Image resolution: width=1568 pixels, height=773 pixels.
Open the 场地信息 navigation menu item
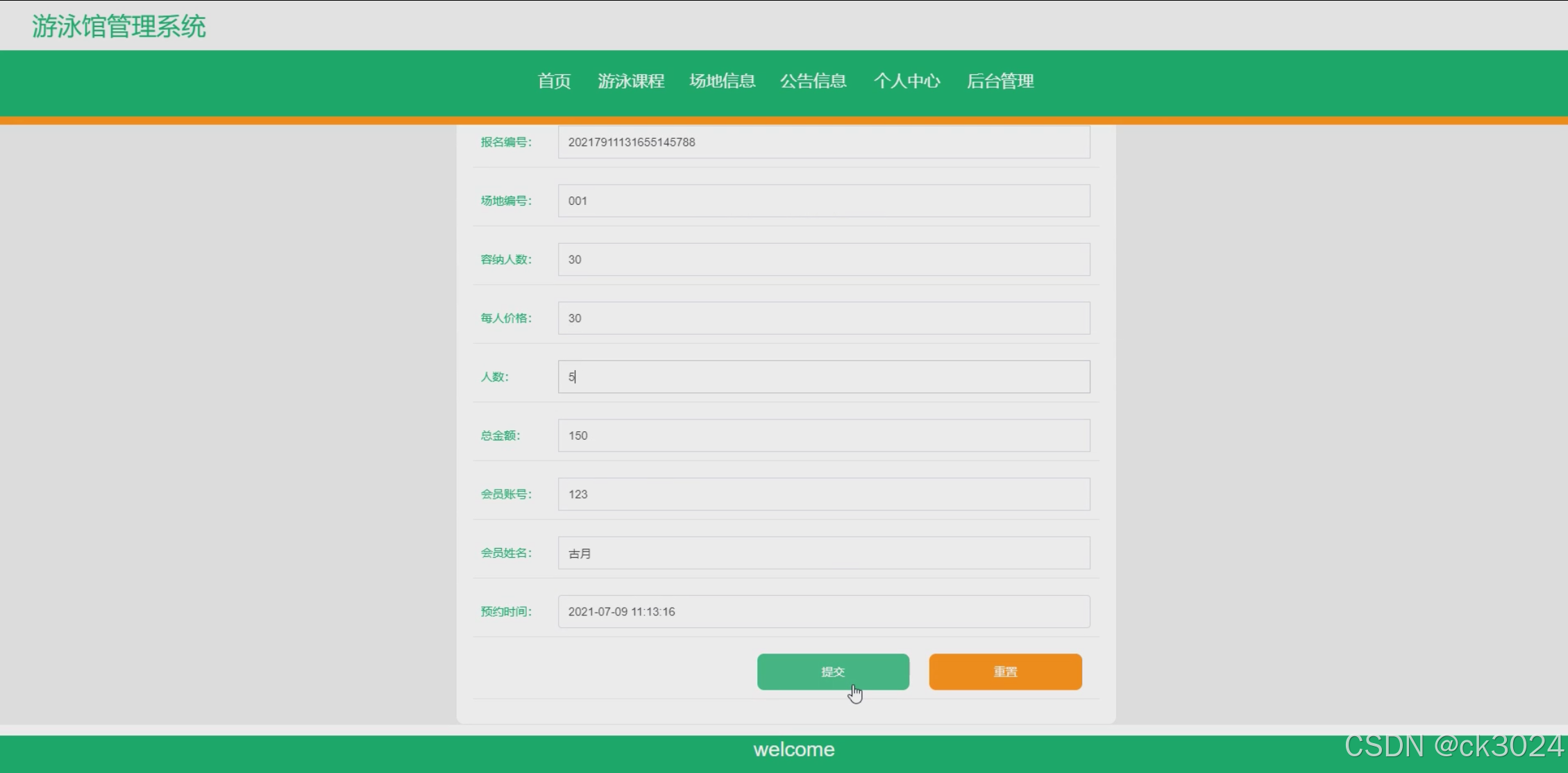pos(723,81)
